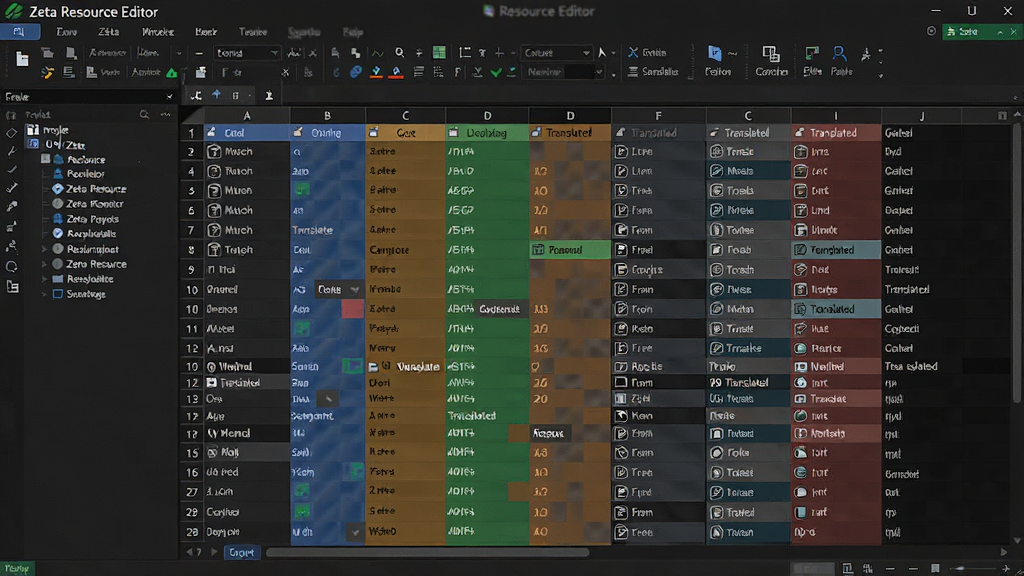This screenshot has width=1024, height=576.
Task: Open the last menu bar item on the right
Action: click(353, 31)
